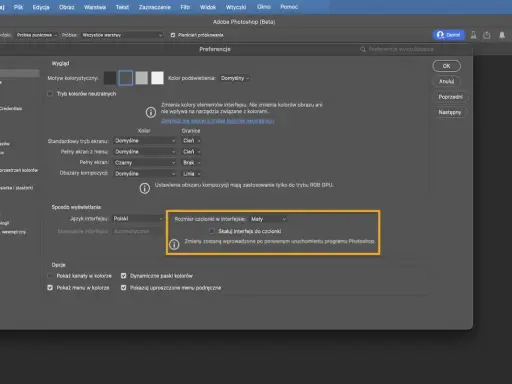512x384 pixels.
Task: Open the Wtyczki menu
Action: click(236, 7)
